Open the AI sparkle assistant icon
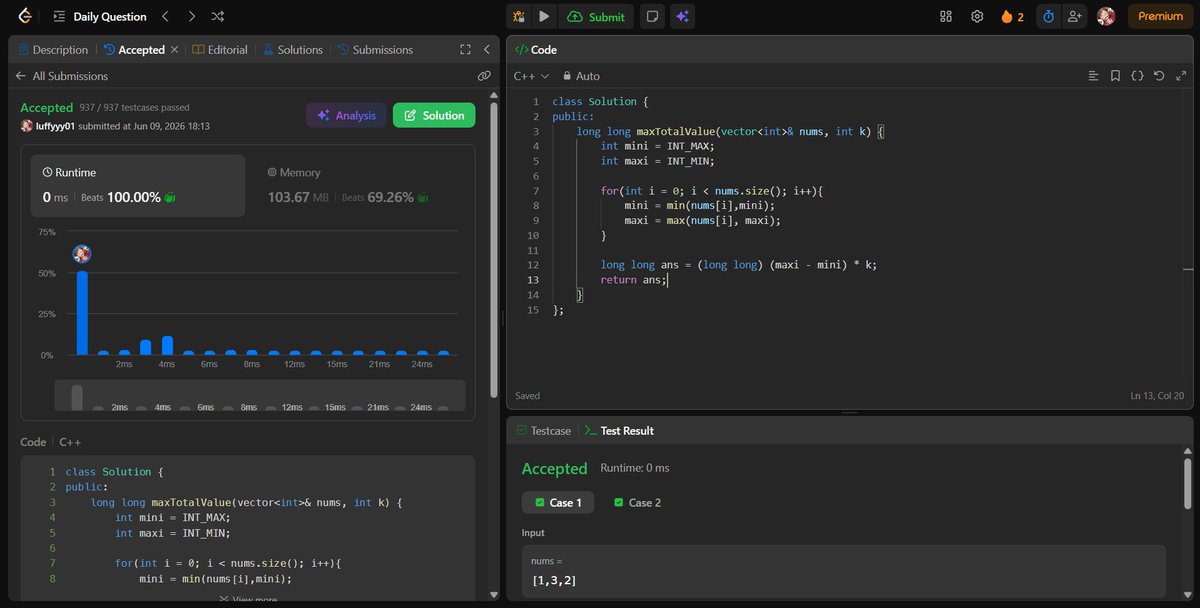The height and width of the screenshot is (608, 1200). coord(683,16)
